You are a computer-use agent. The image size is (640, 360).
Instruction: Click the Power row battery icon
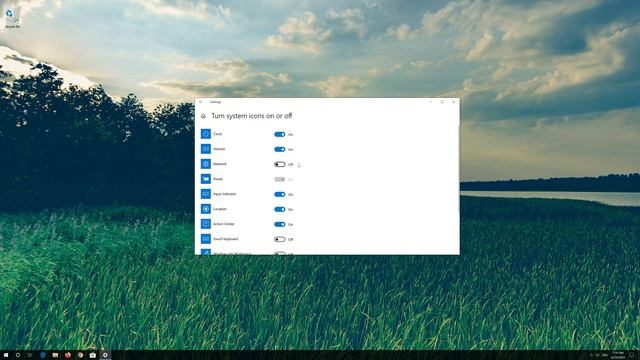[x=206, y=179]
